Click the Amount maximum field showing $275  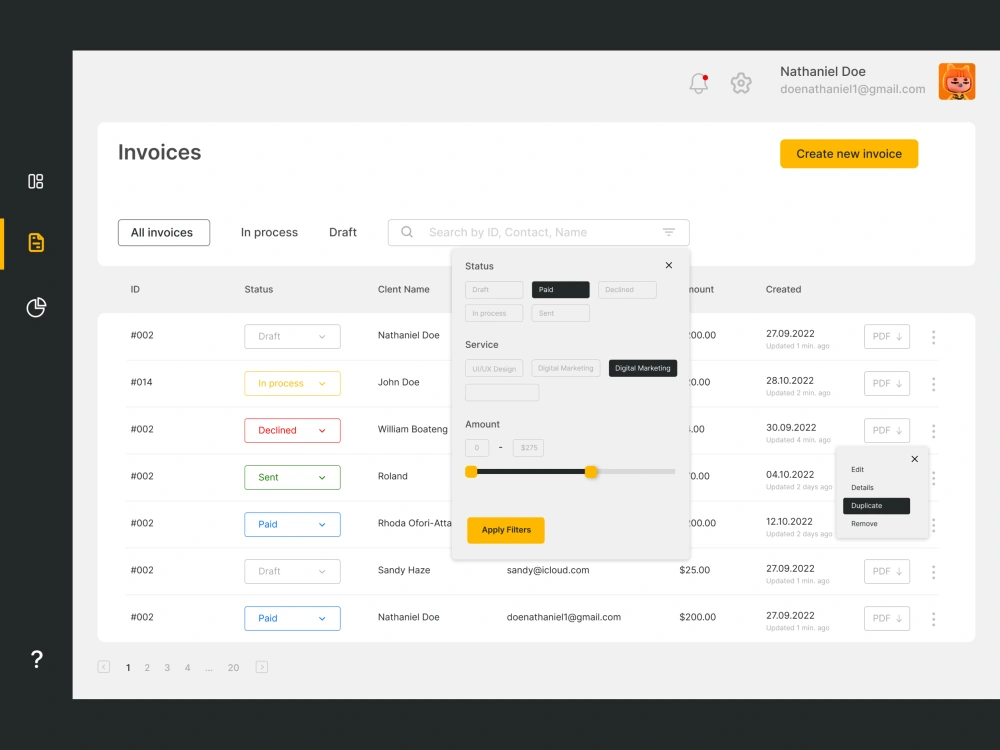point(529,448)
